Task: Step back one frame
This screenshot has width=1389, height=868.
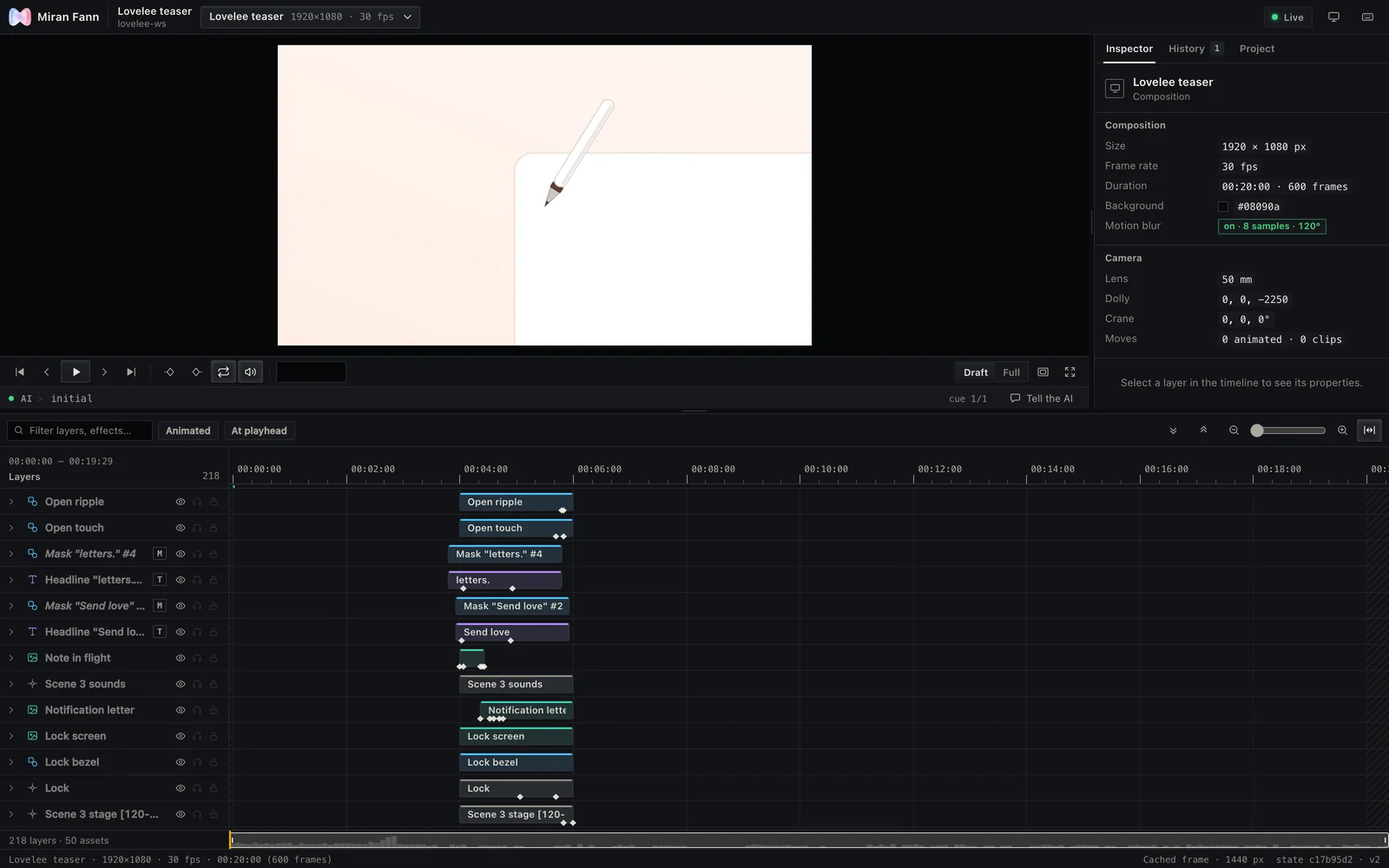Action: click(x=47, y=372)
